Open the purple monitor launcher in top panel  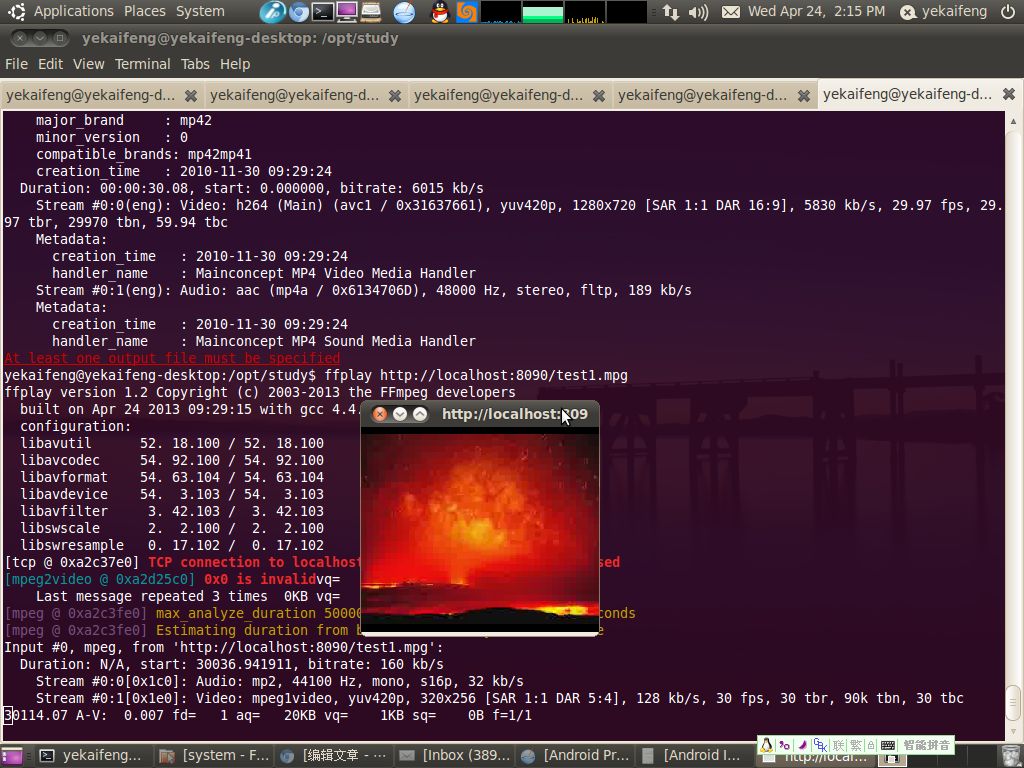(347, 12)
